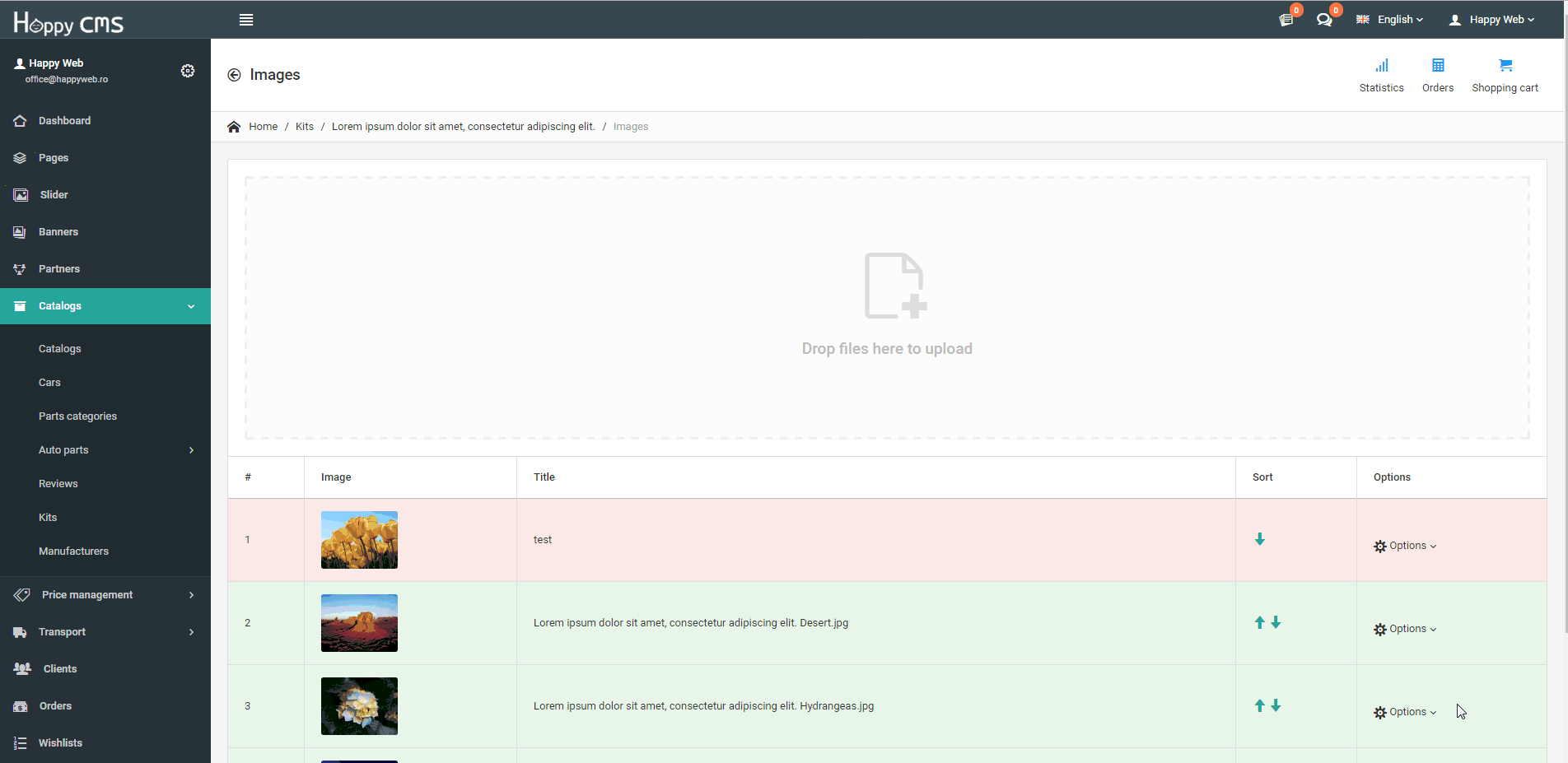The height and width of the screenshot is (763, 1568).
Task: Click the Happy CMS logo
Action: point(68,22)
